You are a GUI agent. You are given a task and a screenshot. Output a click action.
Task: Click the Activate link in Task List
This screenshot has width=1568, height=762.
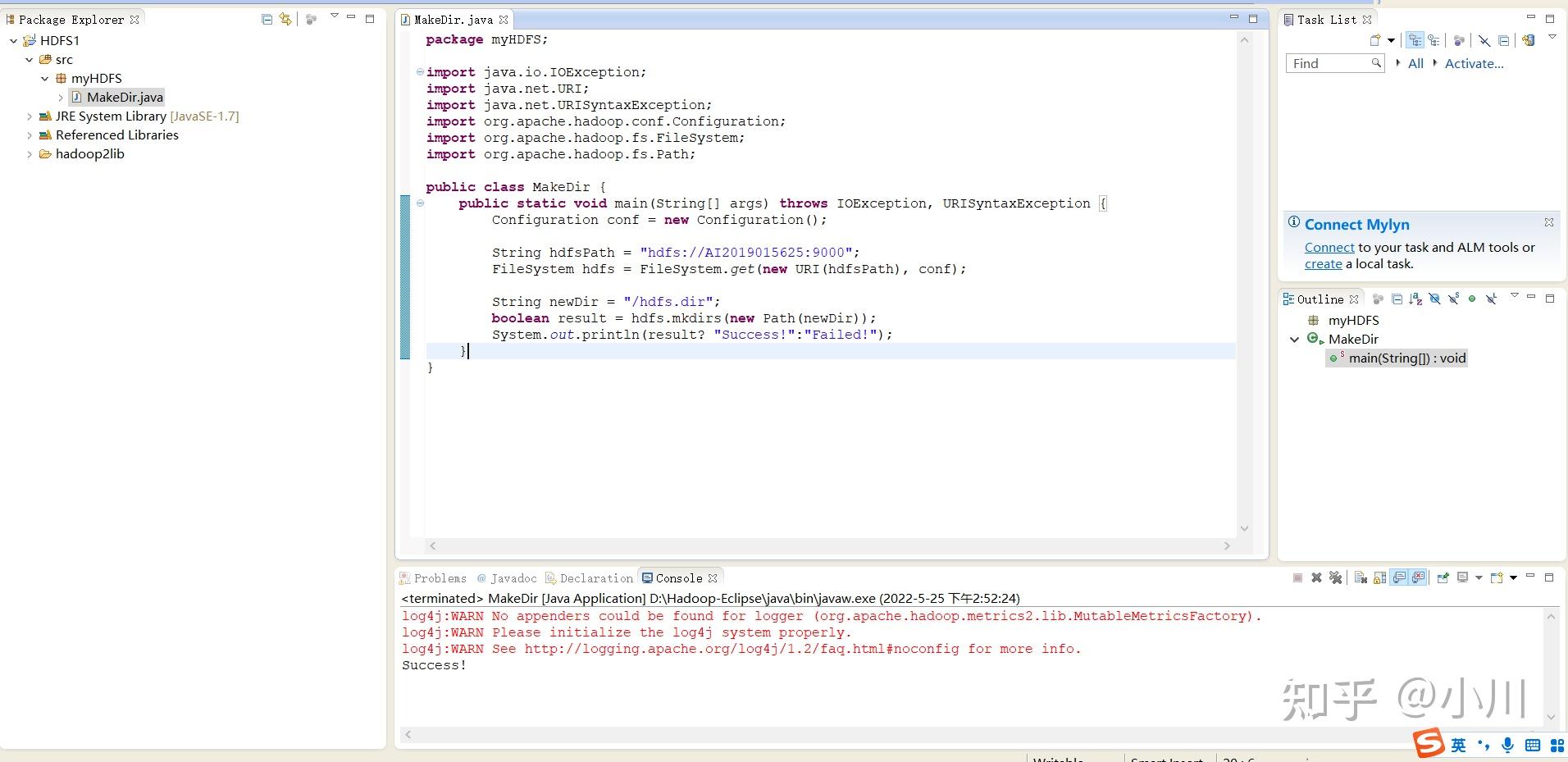click(1474, 63)
